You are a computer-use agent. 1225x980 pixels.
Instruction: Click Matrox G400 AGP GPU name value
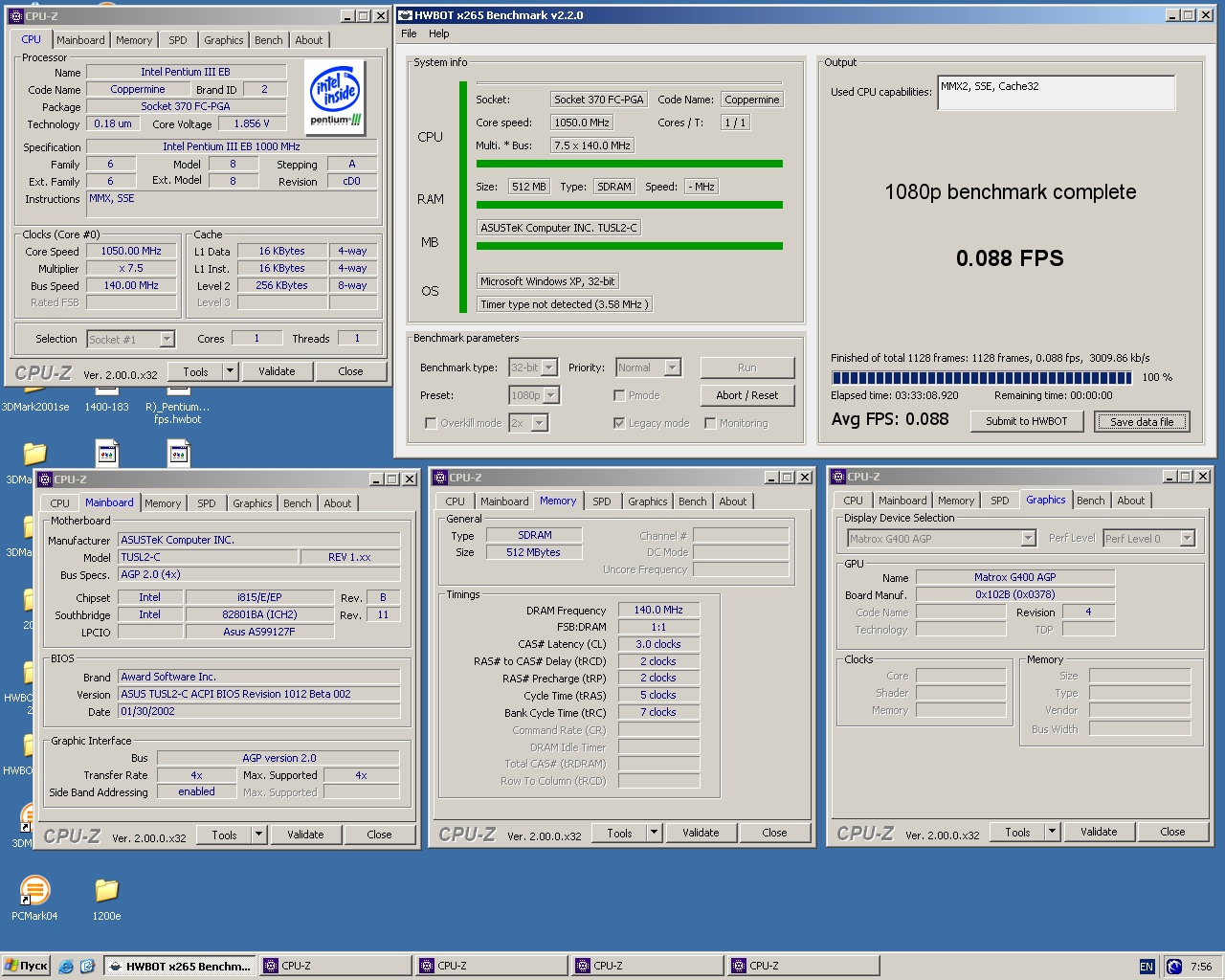1015,577
